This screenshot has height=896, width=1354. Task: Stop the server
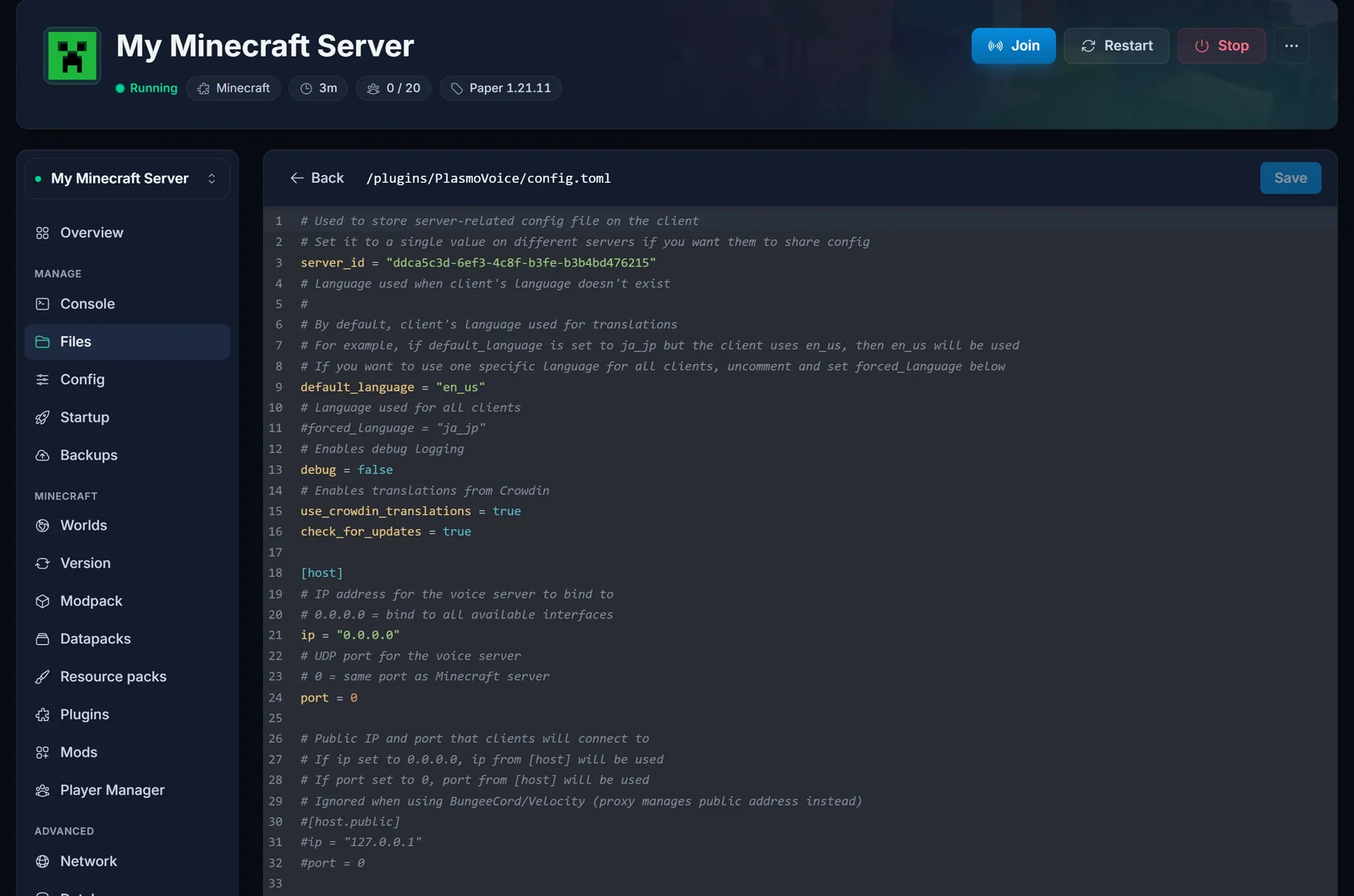point(1221,46)
